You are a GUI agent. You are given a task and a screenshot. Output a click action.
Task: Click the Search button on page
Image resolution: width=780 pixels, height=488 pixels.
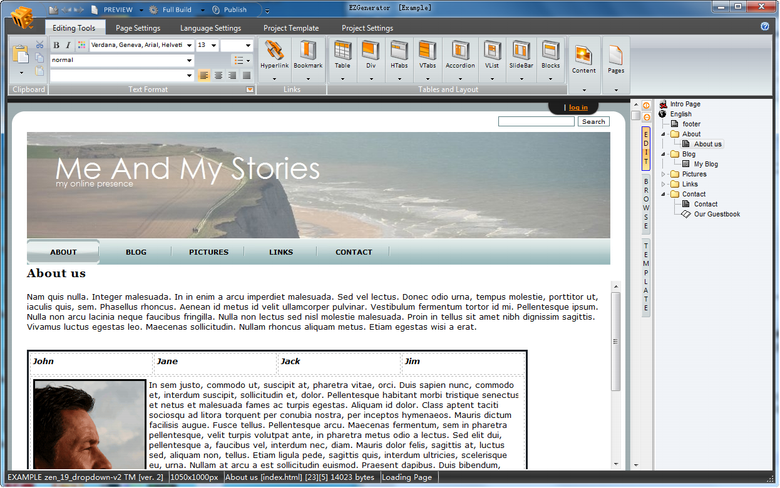[593, 122]
